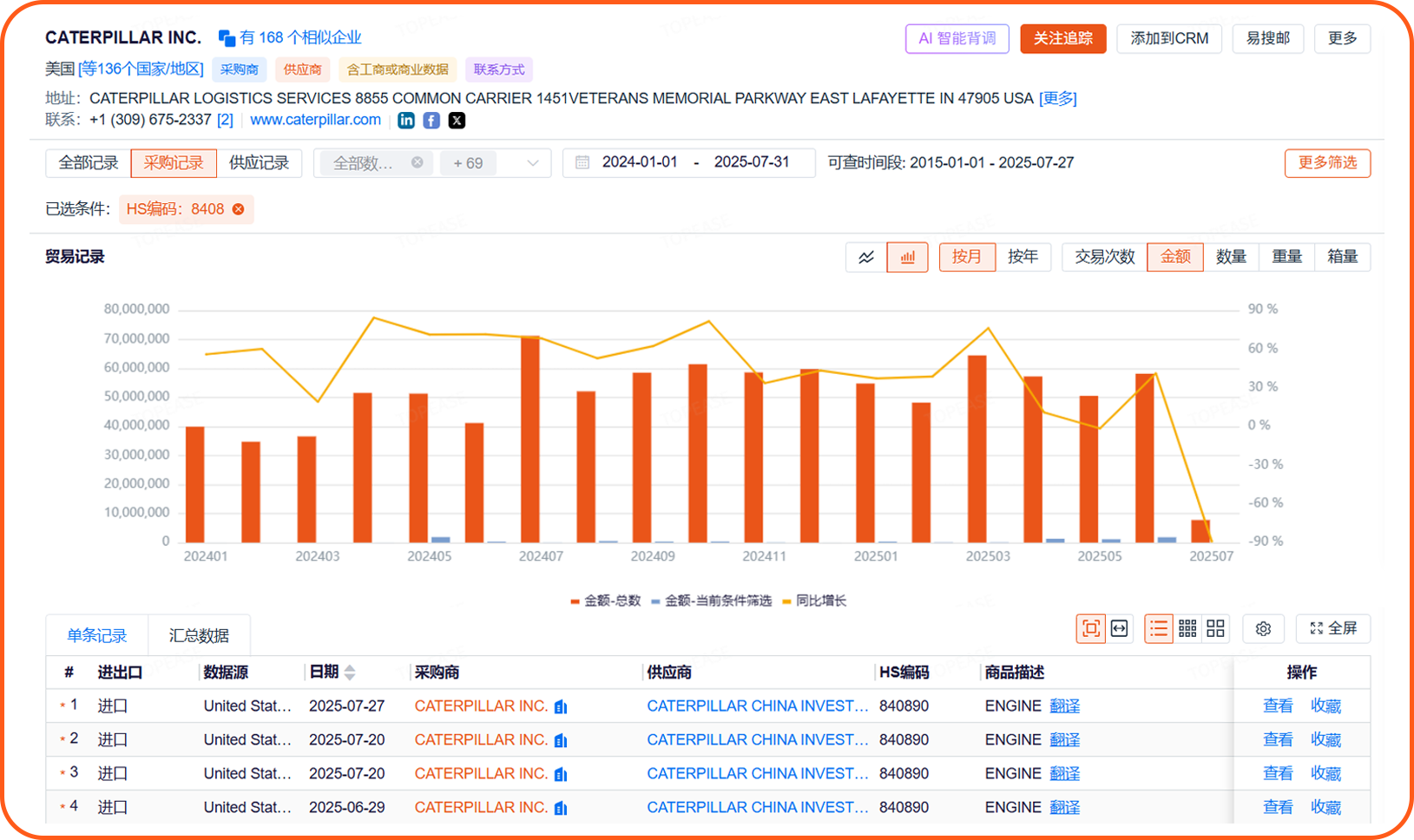This screenshot has width=1414, height=840.
Task: Switch chart to line view icon
Action: tap(865, 257)
